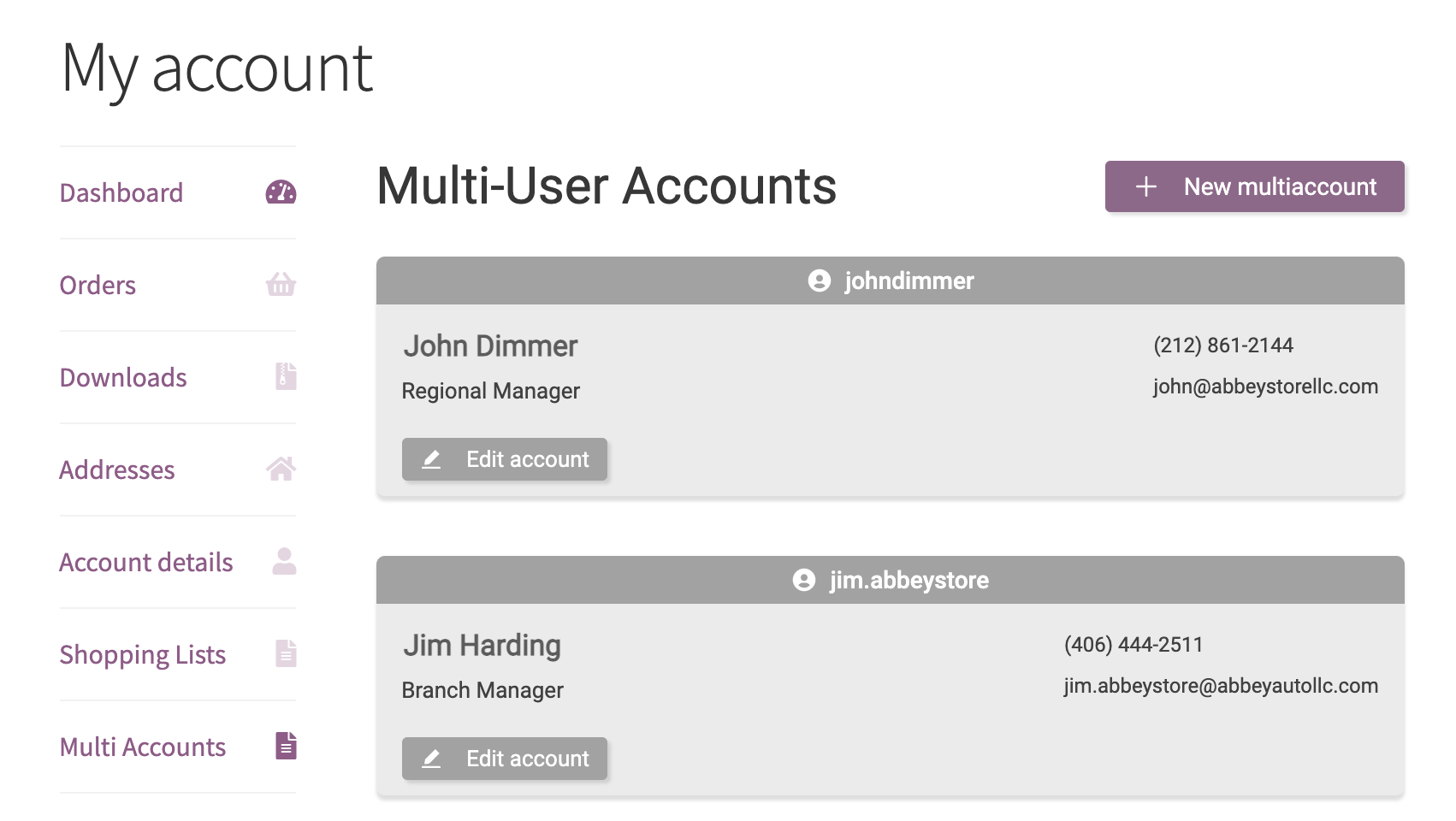Click the avatar icon on johndimmer header
The image size is (1456, 821).
(819, 281)
